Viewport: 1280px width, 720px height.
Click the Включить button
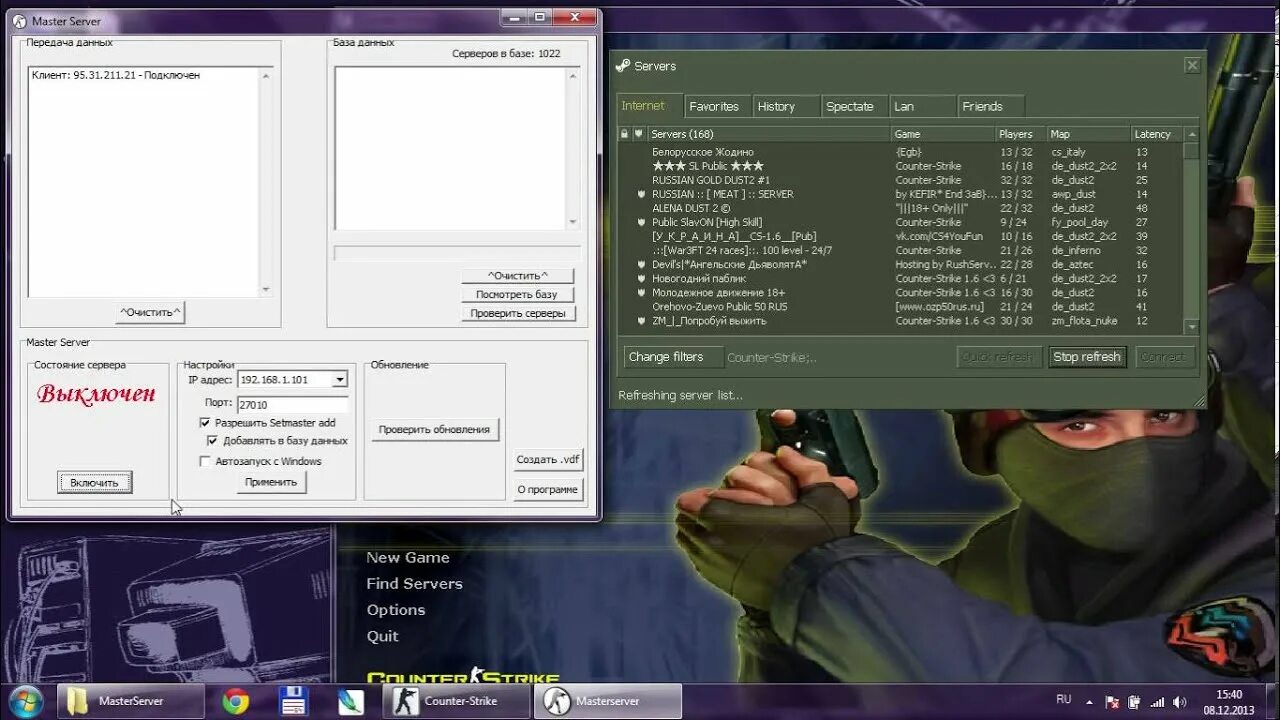click(94, 482)
